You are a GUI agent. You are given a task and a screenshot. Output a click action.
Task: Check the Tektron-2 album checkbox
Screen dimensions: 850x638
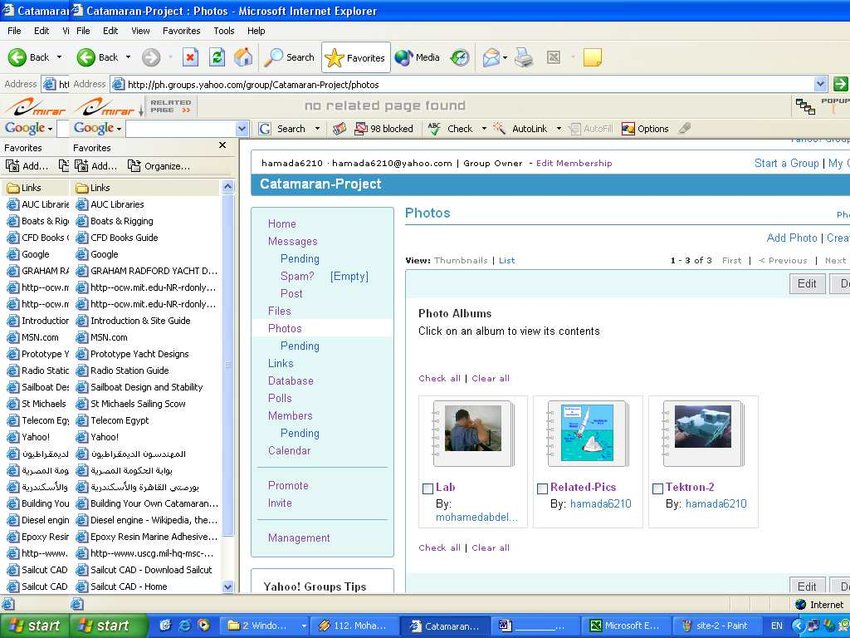tap(656, 488)
